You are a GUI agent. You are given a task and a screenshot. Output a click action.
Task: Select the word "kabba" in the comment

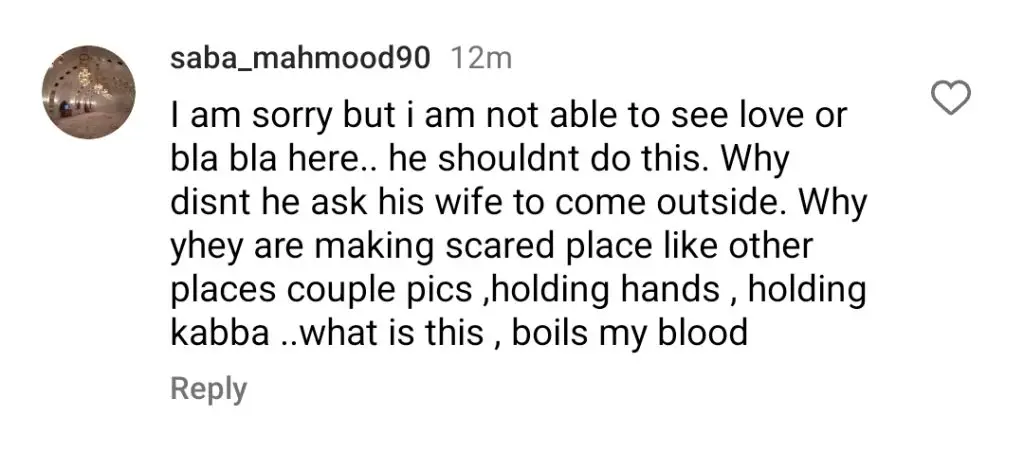tap(220, 333)
